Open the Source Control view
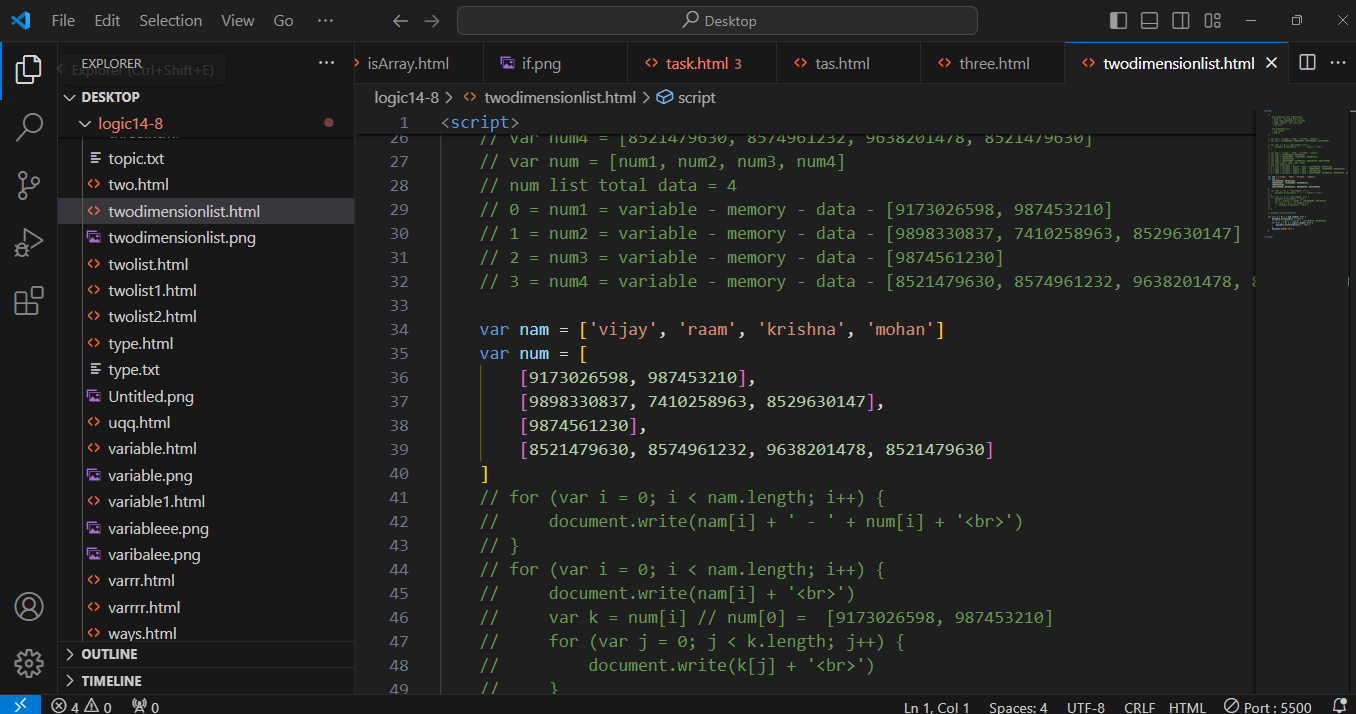This screenshot has width=1356, height=714. click(29, 185)
